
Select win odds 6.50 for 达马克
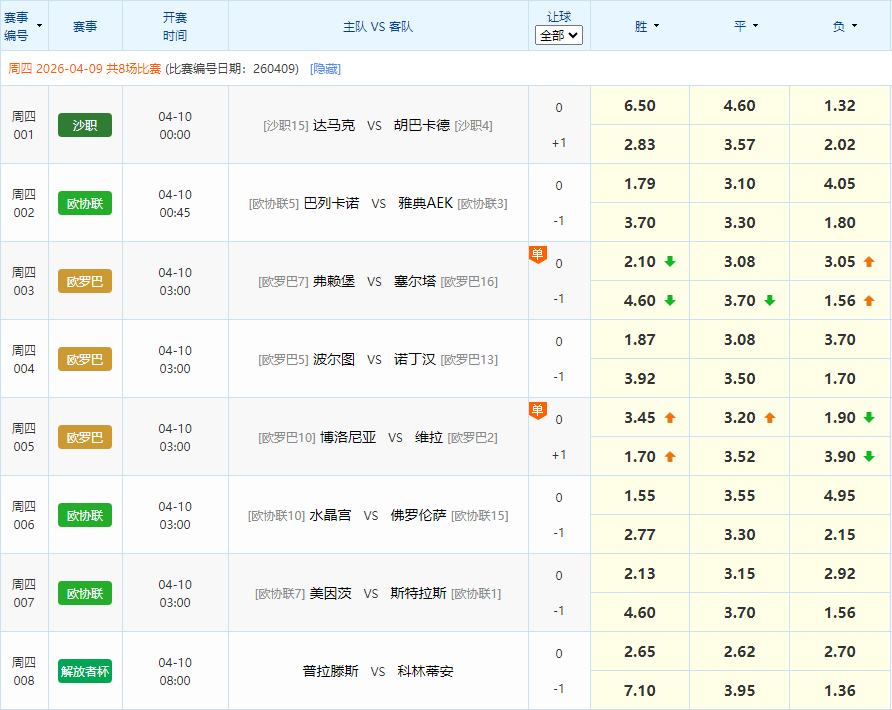tap(640, 106)
